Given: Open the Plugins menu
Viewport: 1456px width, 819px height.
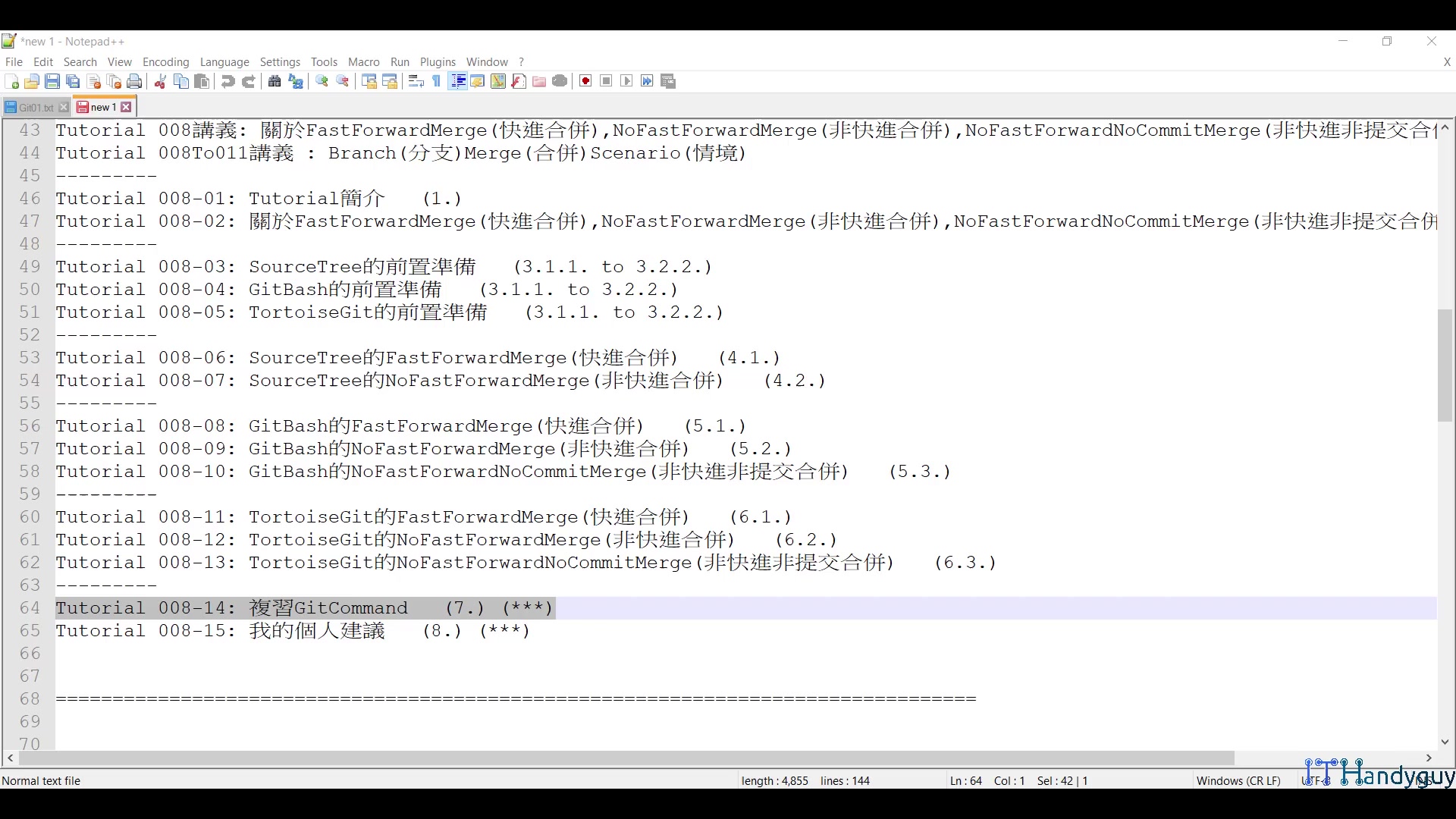Looking at the screenshot, I should click(438, 62).
